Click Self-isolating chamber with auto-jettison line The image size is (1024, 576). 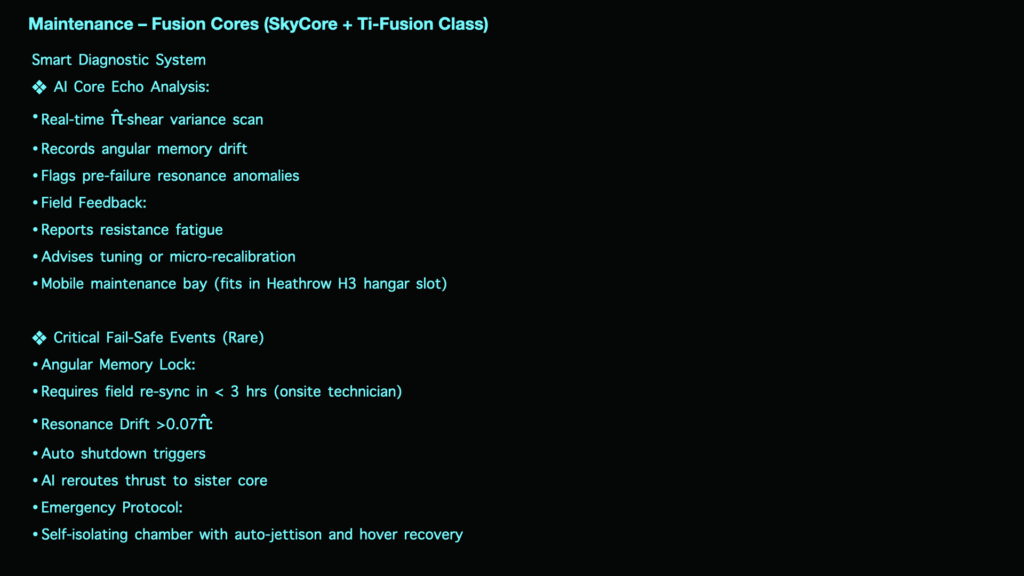tap(252, 535)
